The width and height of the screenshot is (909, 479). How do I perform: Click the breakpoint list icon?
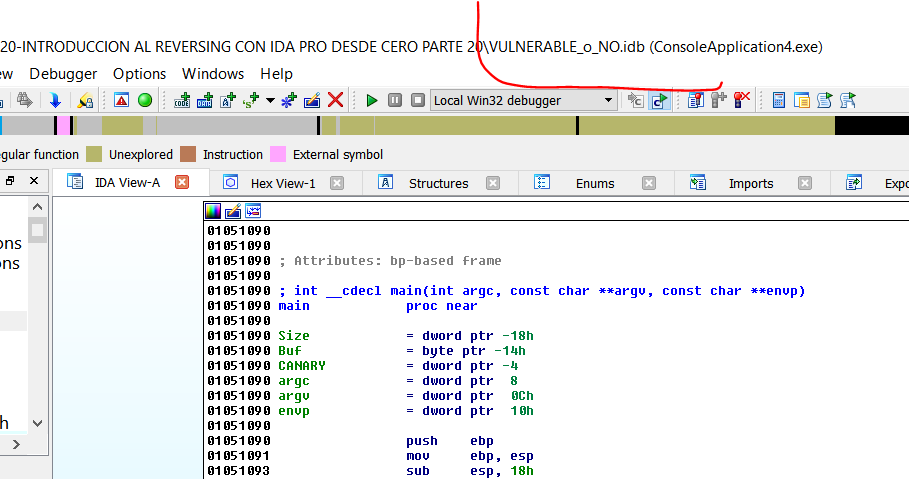697,100
